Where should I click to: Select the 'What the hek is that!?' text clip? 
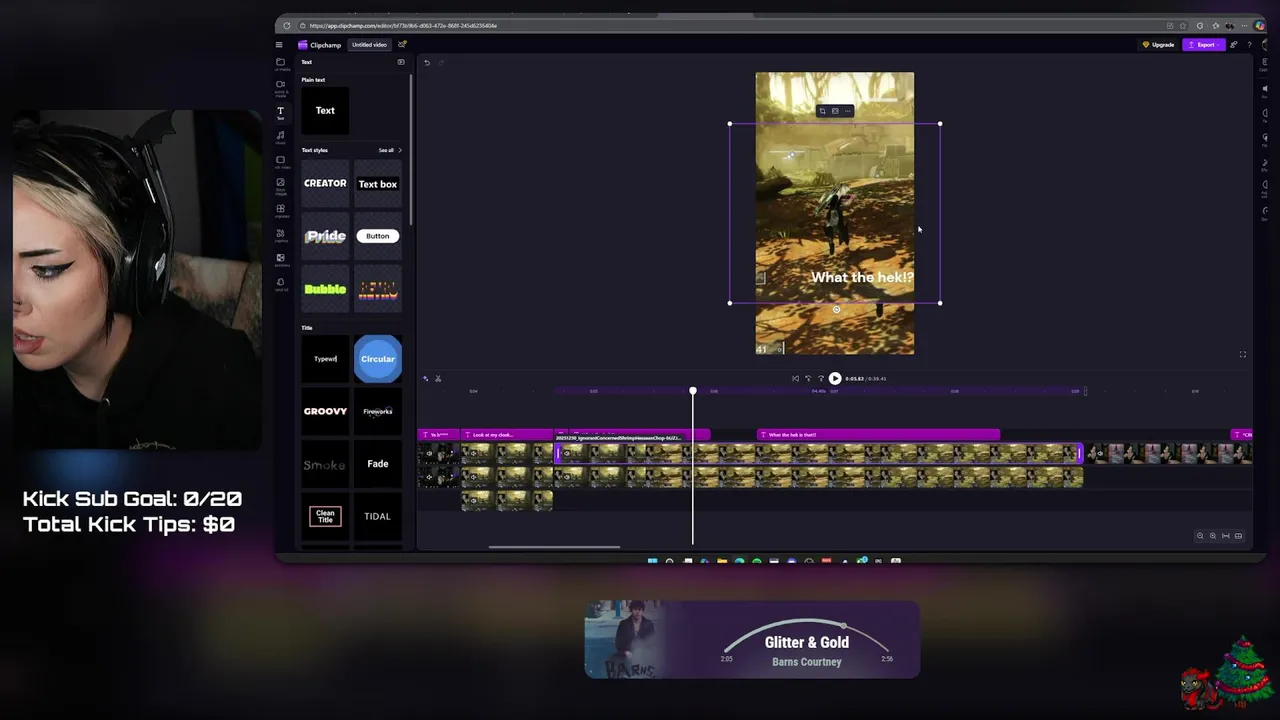pos(878,435)
